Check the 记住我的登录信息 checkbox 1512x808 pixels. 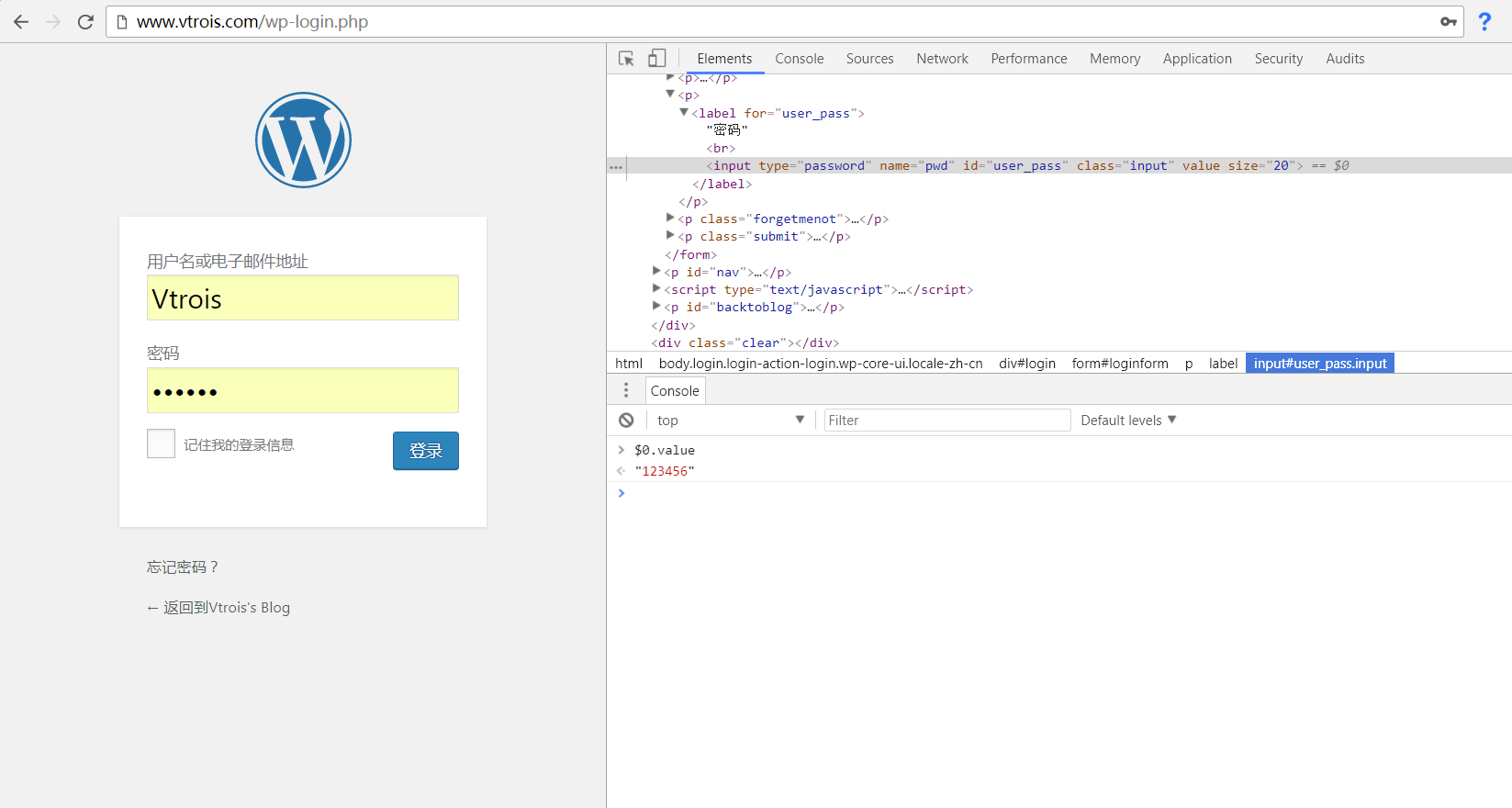pyautogui.click(x=161, y=443)
